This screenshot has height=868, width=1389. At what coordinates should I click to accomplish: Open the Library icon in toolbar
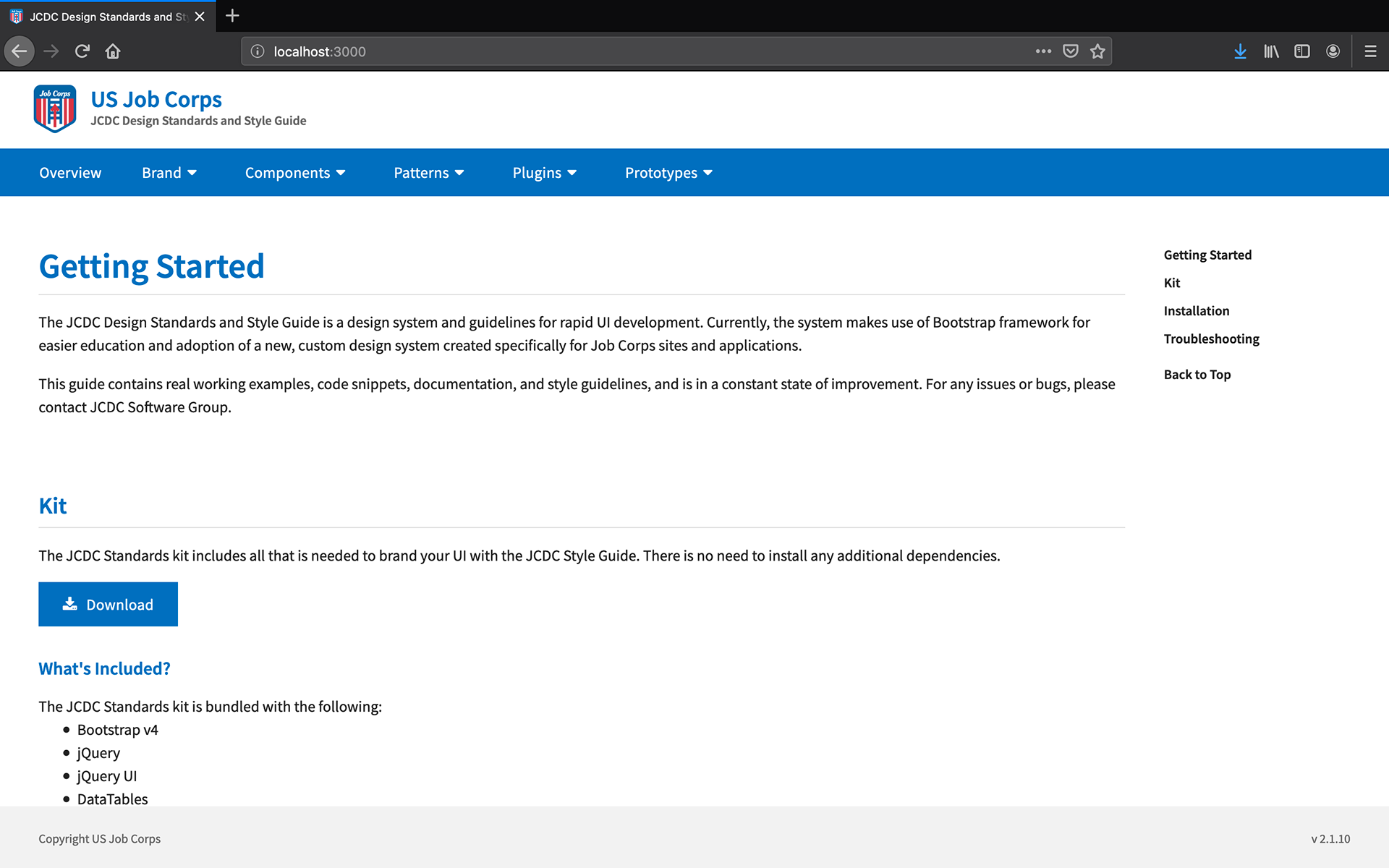point(1271,51)
